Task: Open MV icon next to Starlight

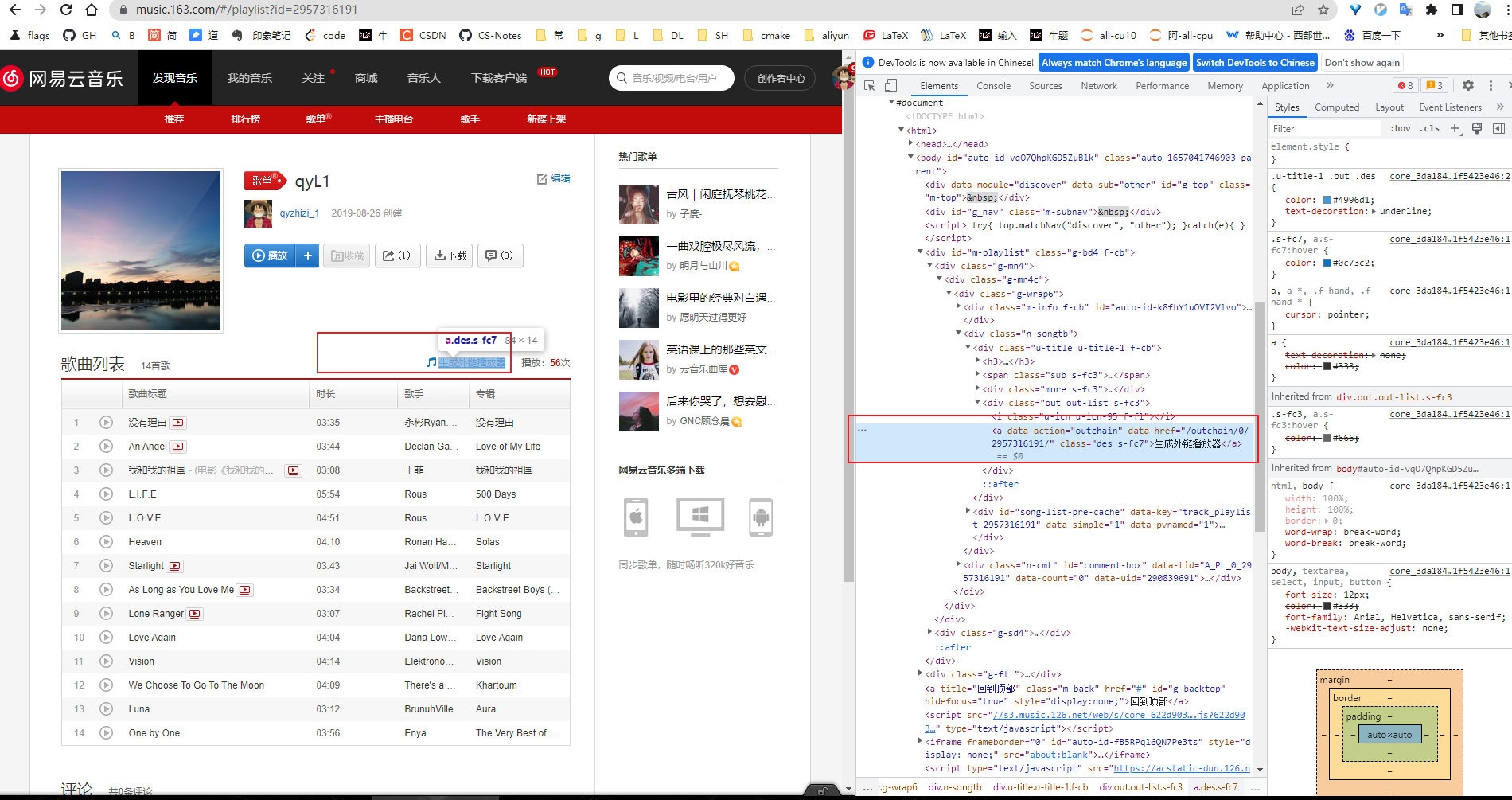Action: coord(175,566)
